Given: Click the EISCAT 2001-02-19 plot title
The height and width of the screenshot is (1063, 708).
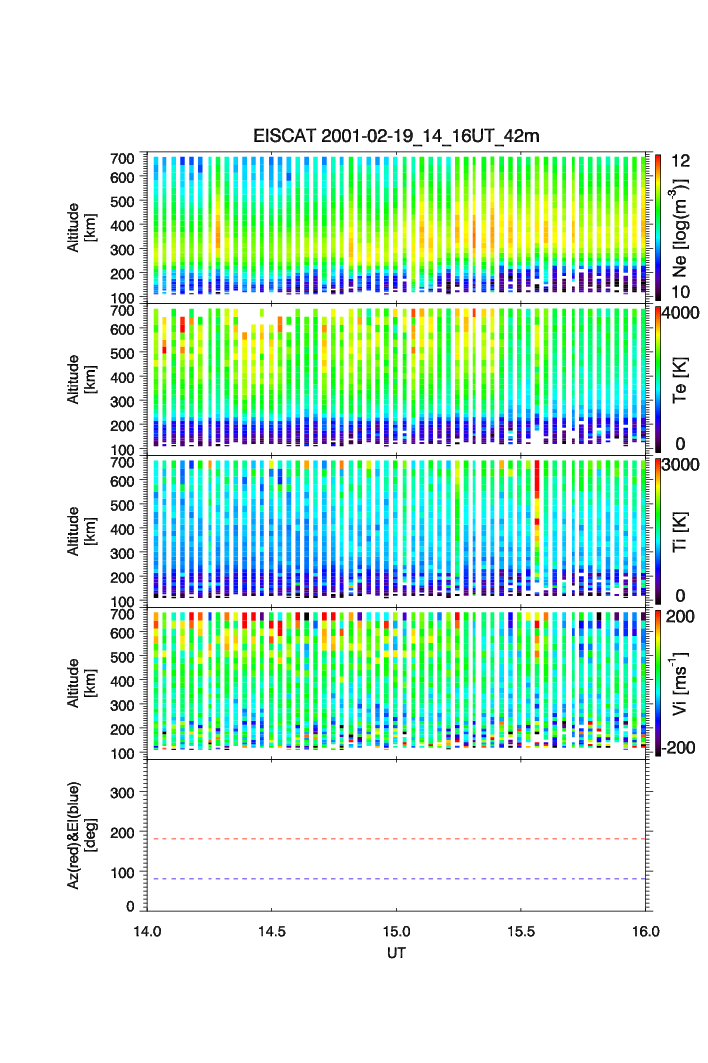Looking at the screenshot, I should [x=397, y=136].
